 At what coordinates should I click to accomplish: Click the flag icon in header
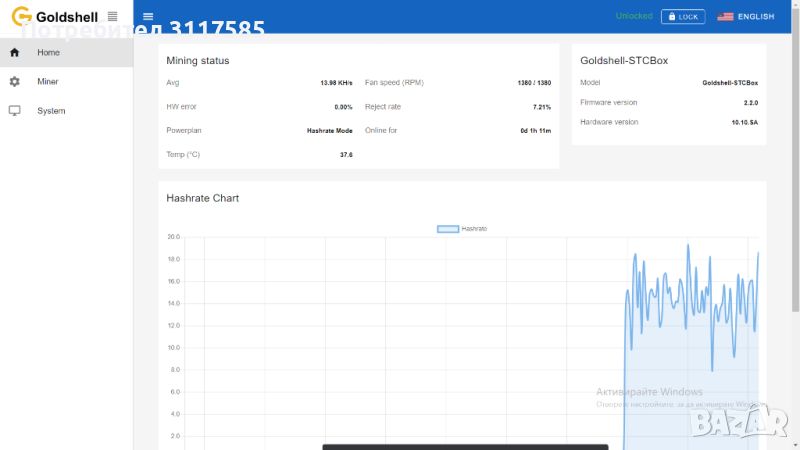click(725, 17)
